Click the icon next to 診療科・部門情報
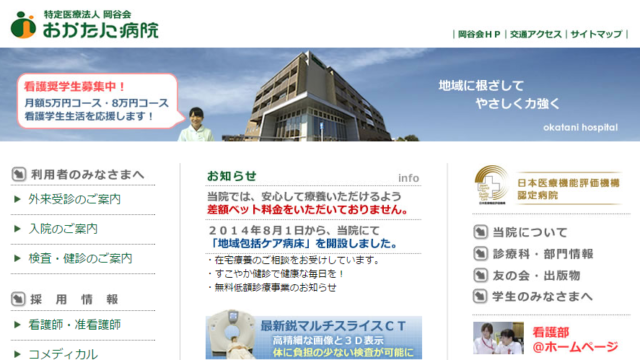The height and width of the screenshot is (360, 640). (480, 254)
